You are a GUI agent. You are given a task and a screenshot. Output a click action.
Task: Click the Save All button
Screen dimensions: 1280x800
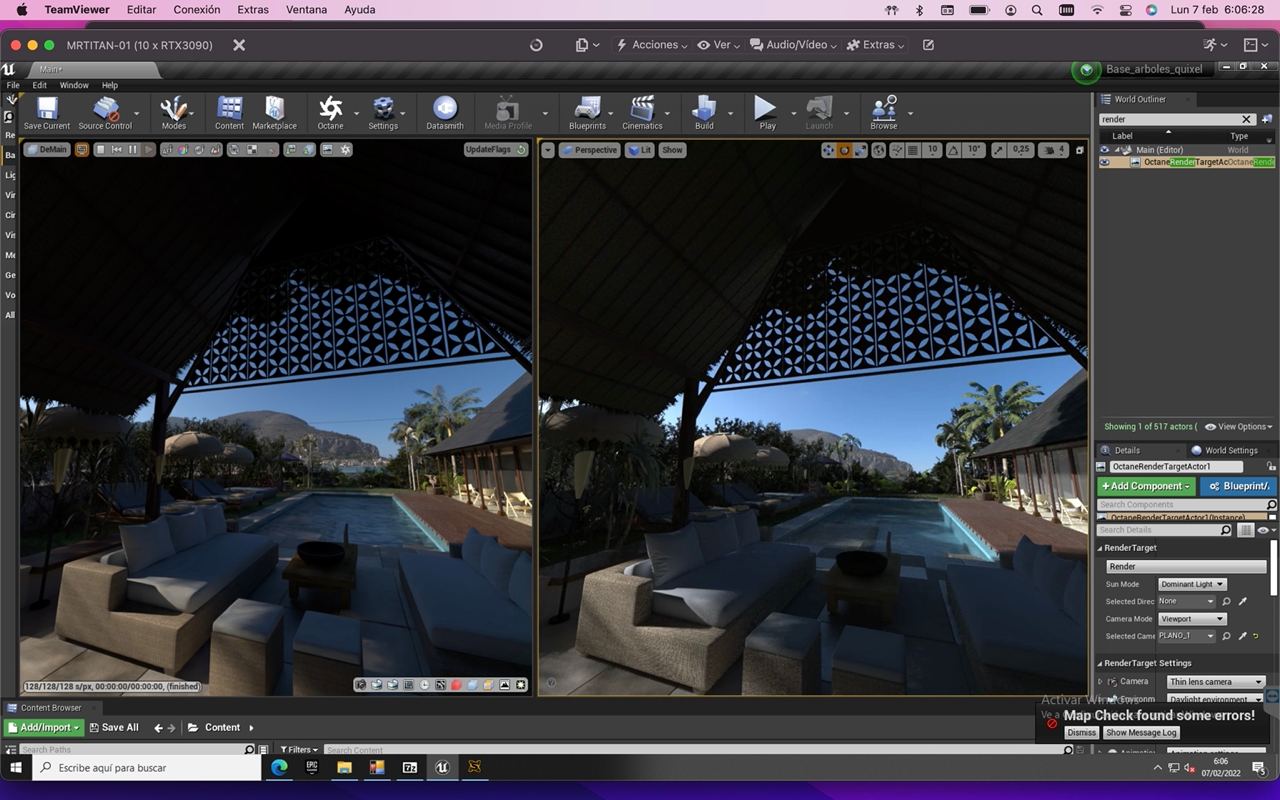(x=113, y=728)
